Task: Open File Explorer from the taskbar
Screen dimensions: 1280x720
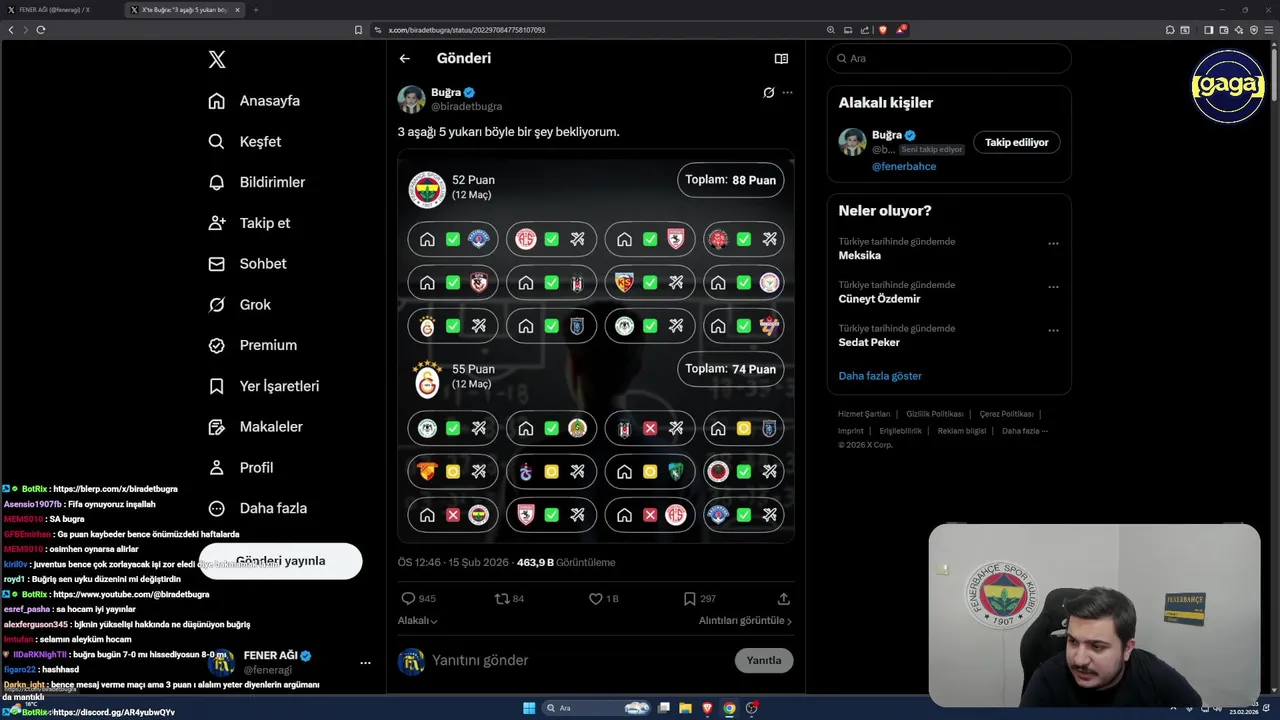Action: click(x=685, y=708)
